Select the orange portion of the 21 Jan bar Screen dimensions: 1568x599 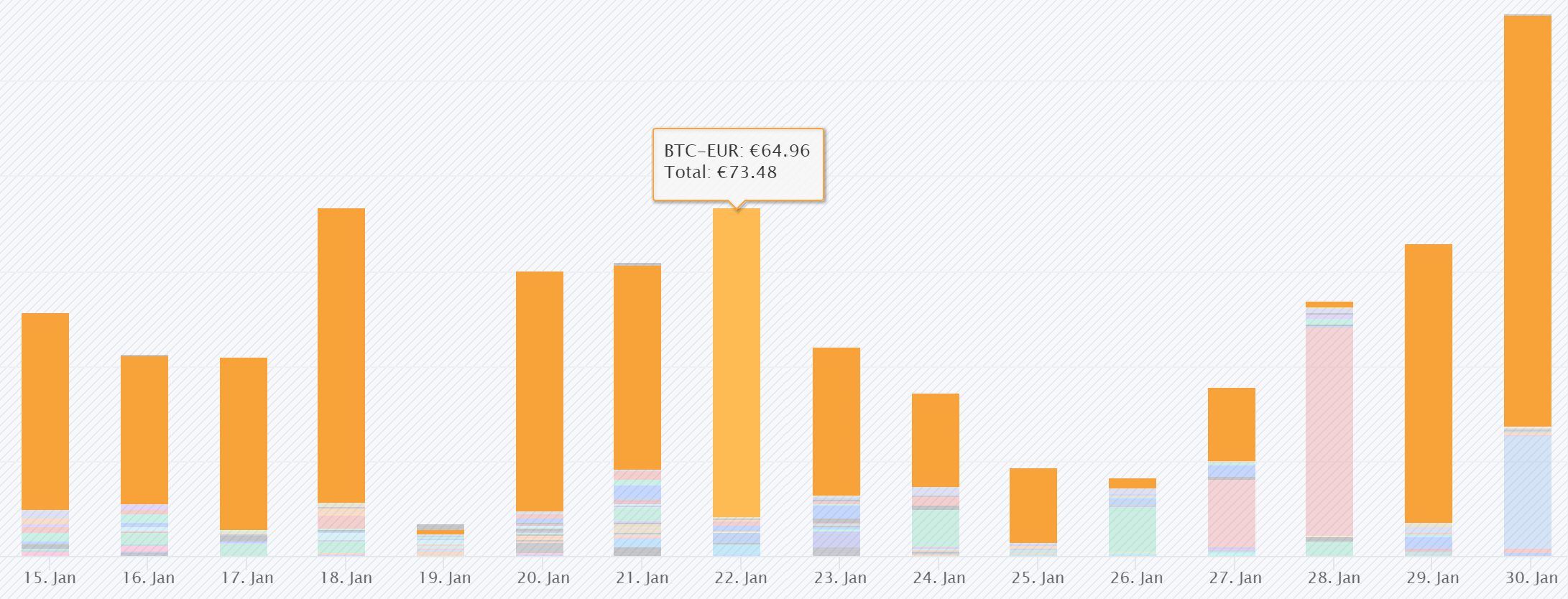point(637,367)
